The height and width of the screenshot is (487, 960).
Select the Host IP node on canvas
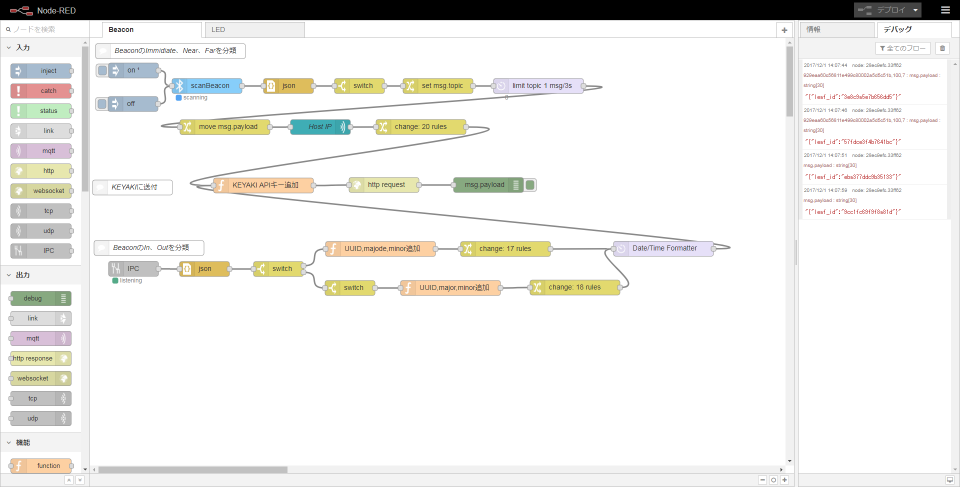[x=320, y=127]
